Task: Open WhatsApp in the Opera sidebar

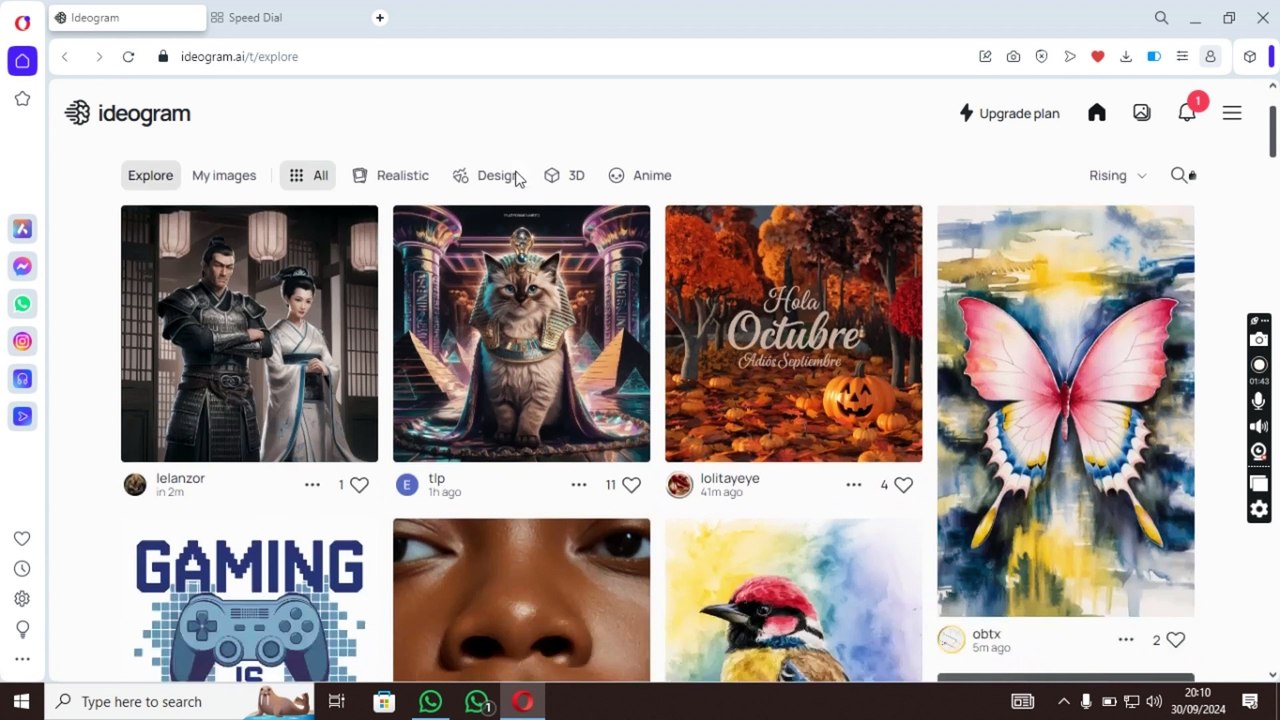Action: (22, 304)
